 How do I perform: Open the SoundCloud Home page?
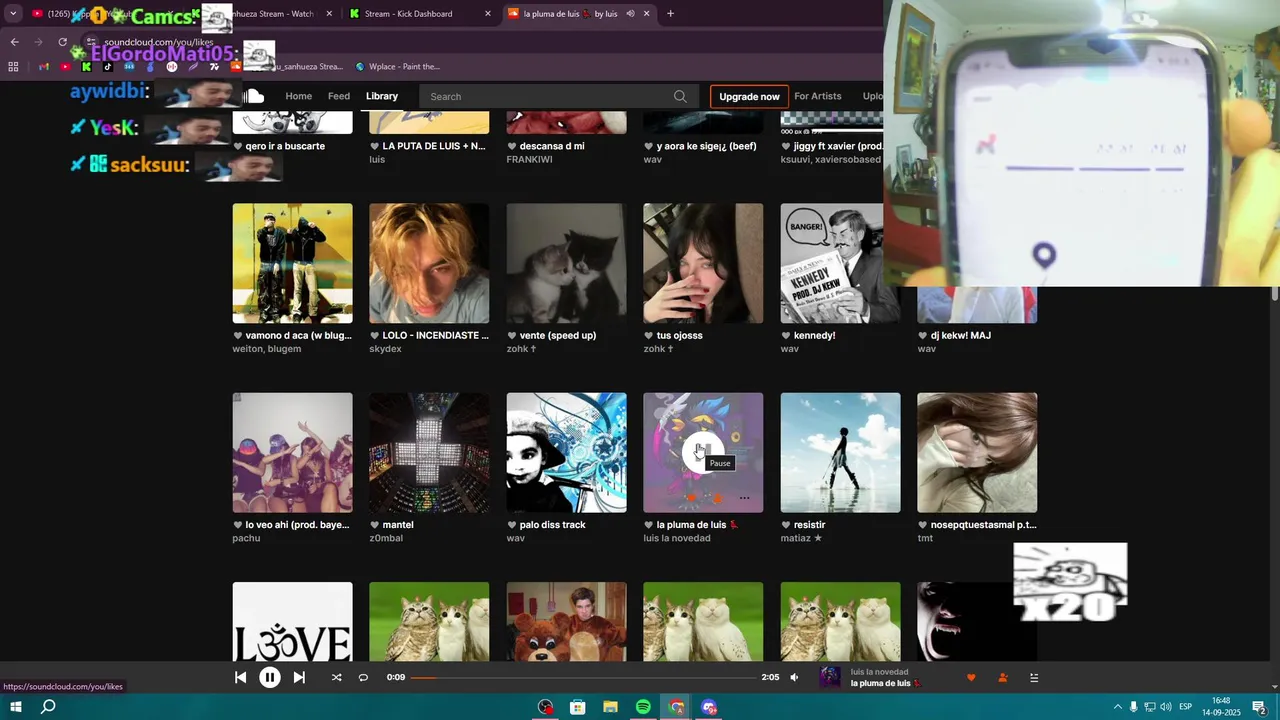tap(298, 96)
